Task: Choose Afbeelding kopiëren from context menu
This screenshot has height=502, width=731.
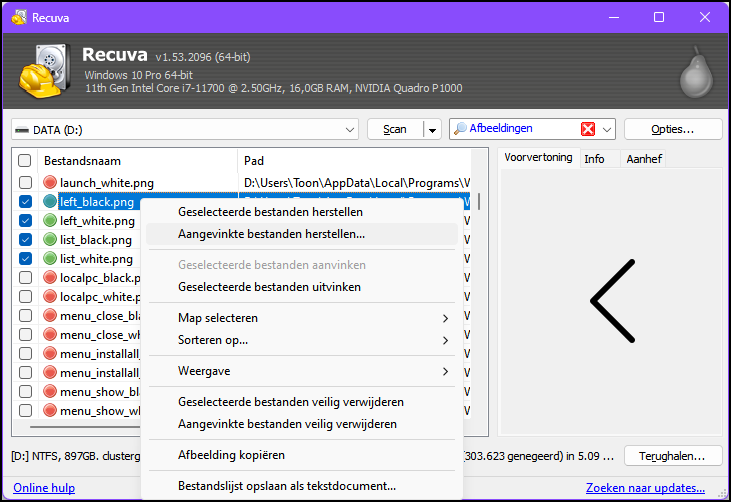Action: point(302,455)
